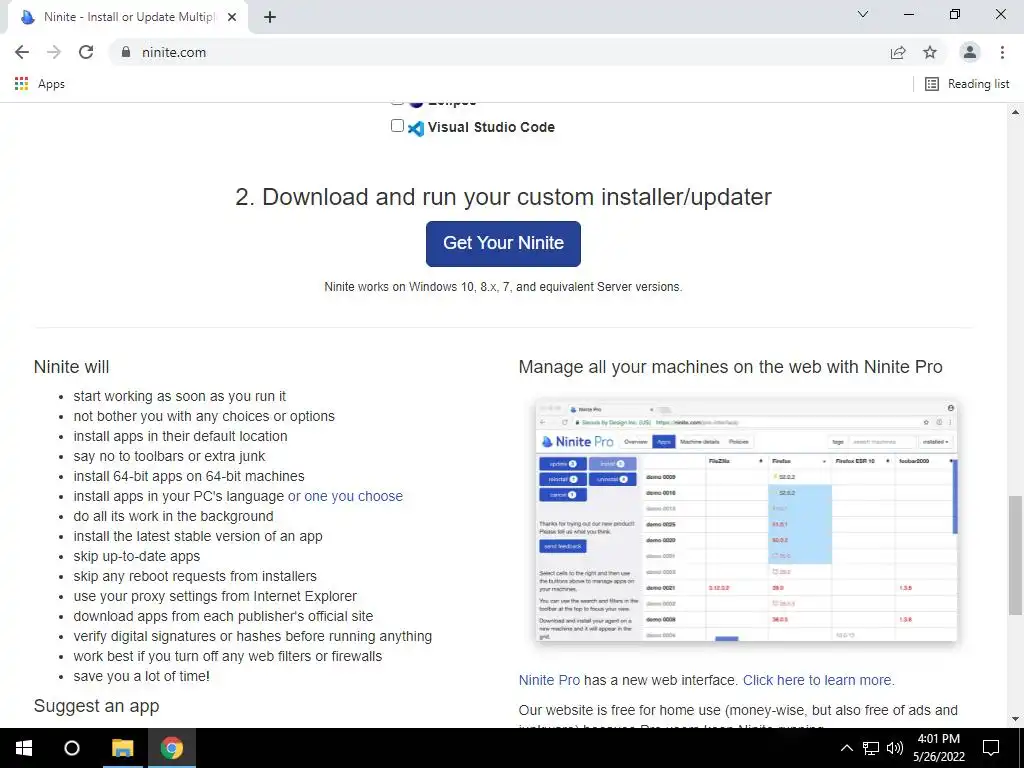Click 'skip up-to-date apps' list item

click(x=136, y=556)
